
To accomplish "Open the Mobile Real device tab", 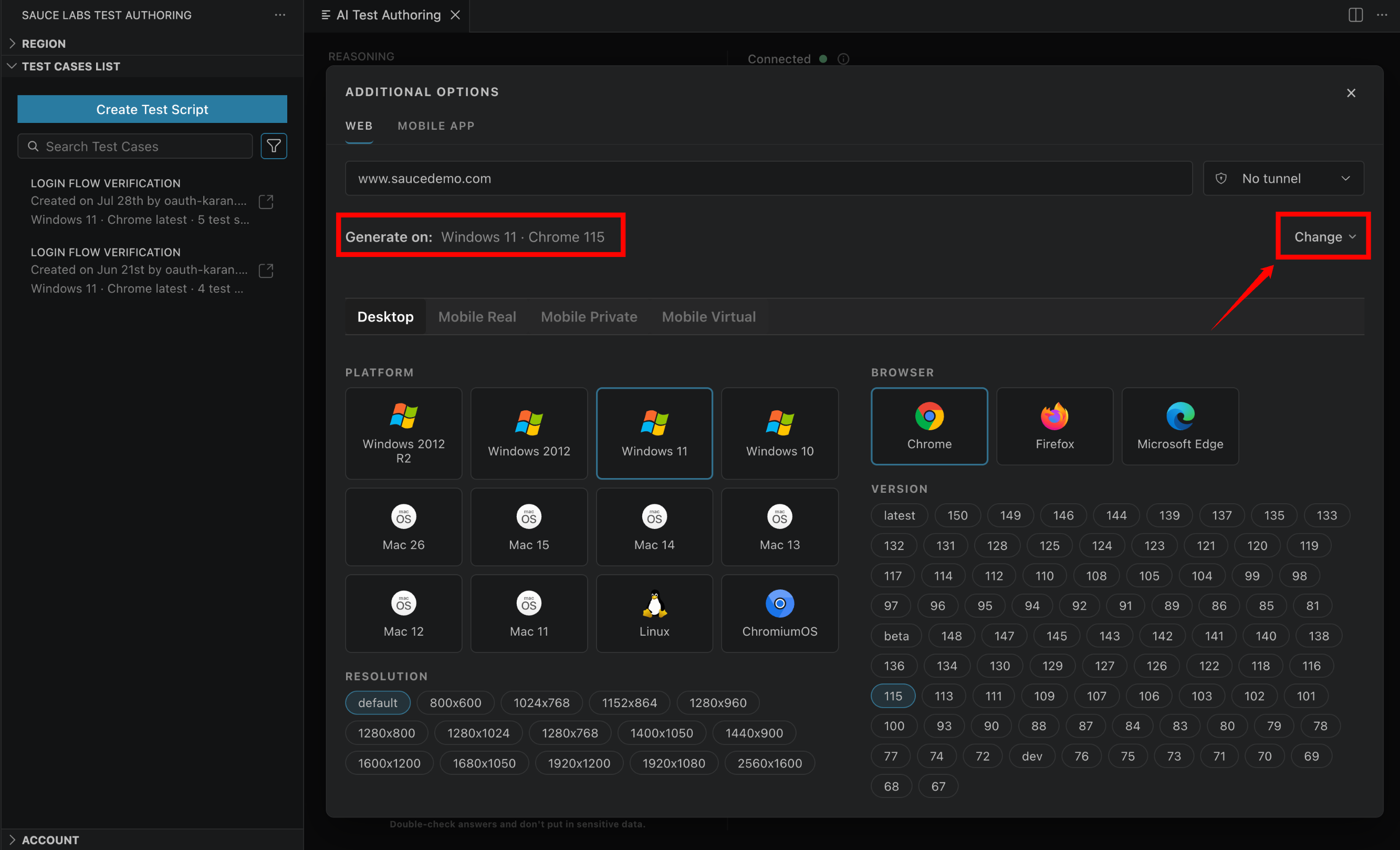I will (x=477, y=316).
